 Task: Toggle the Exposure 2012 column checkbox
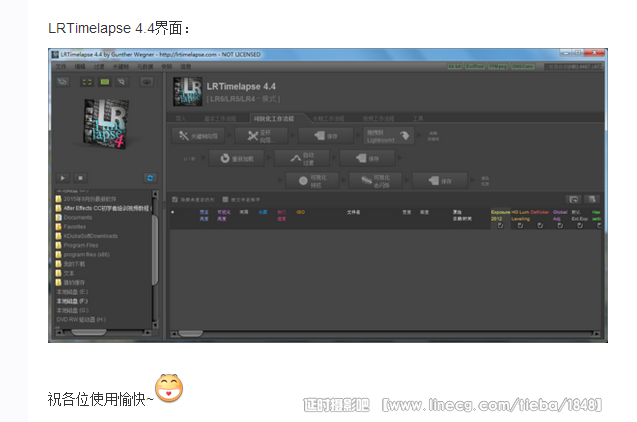point(500,225)
